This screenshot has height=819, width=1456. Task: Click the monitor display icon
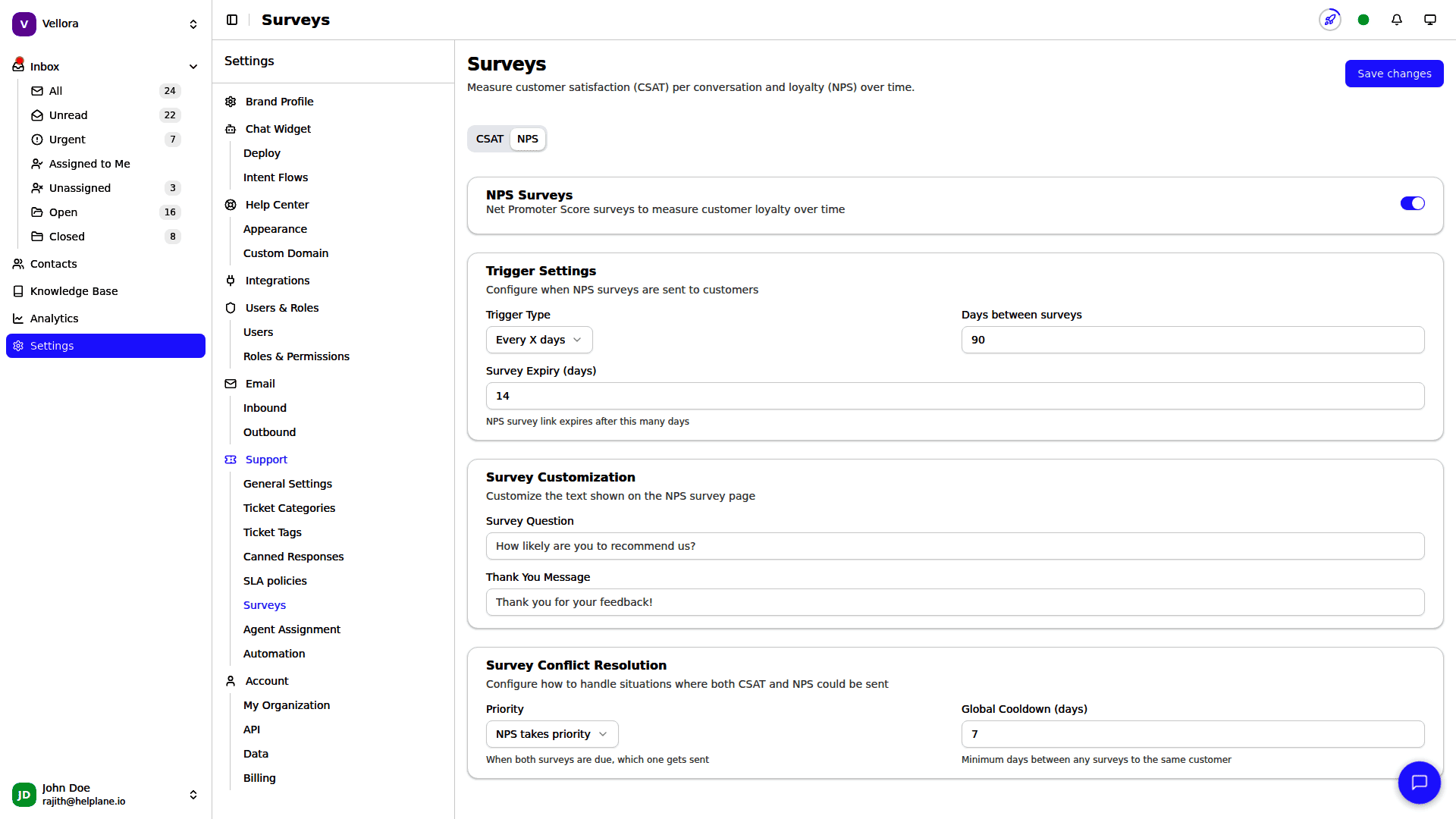tap(1429, 20)
